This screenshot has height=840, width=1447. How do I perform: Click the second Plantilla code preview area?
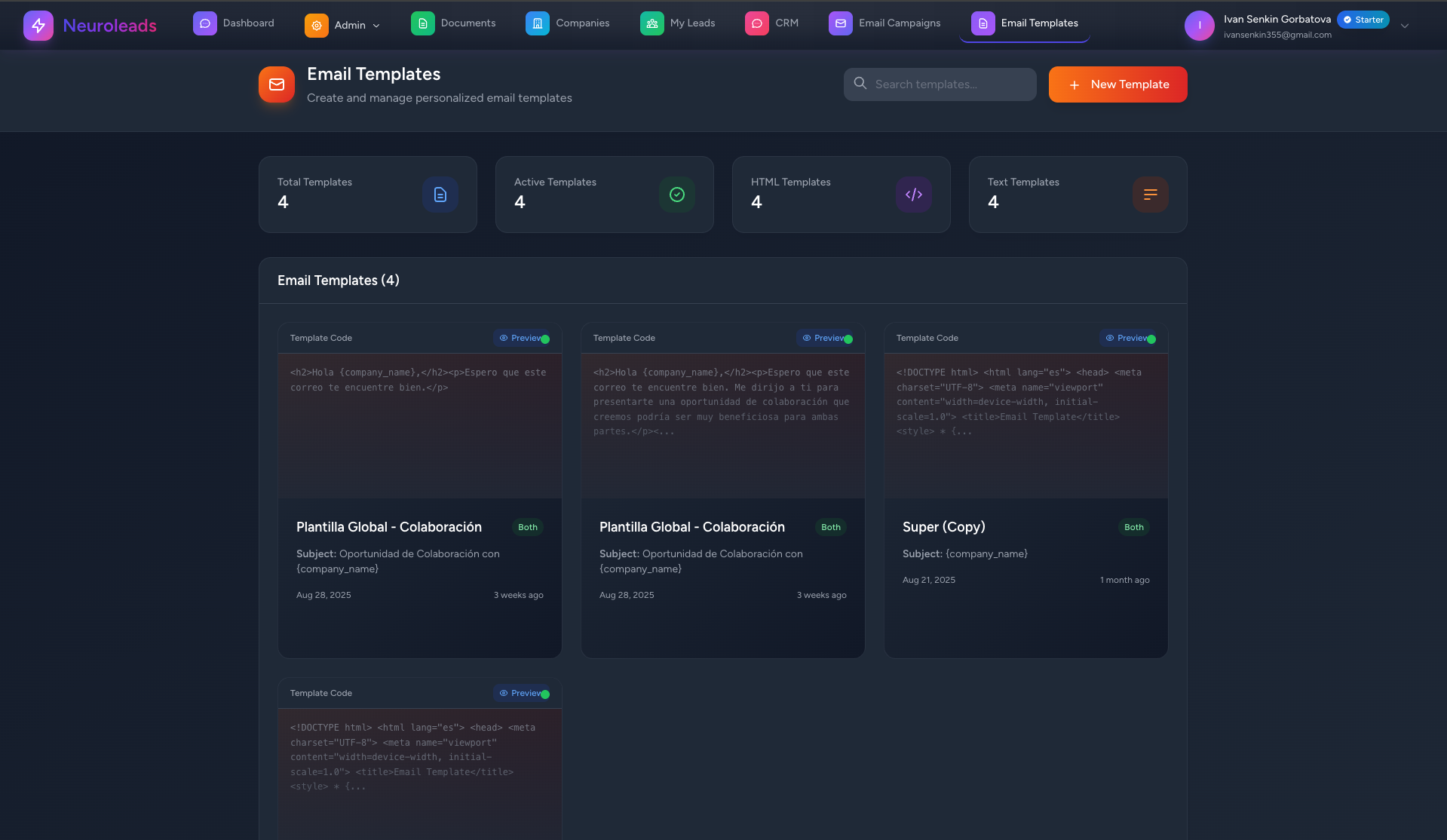[723, 425]
